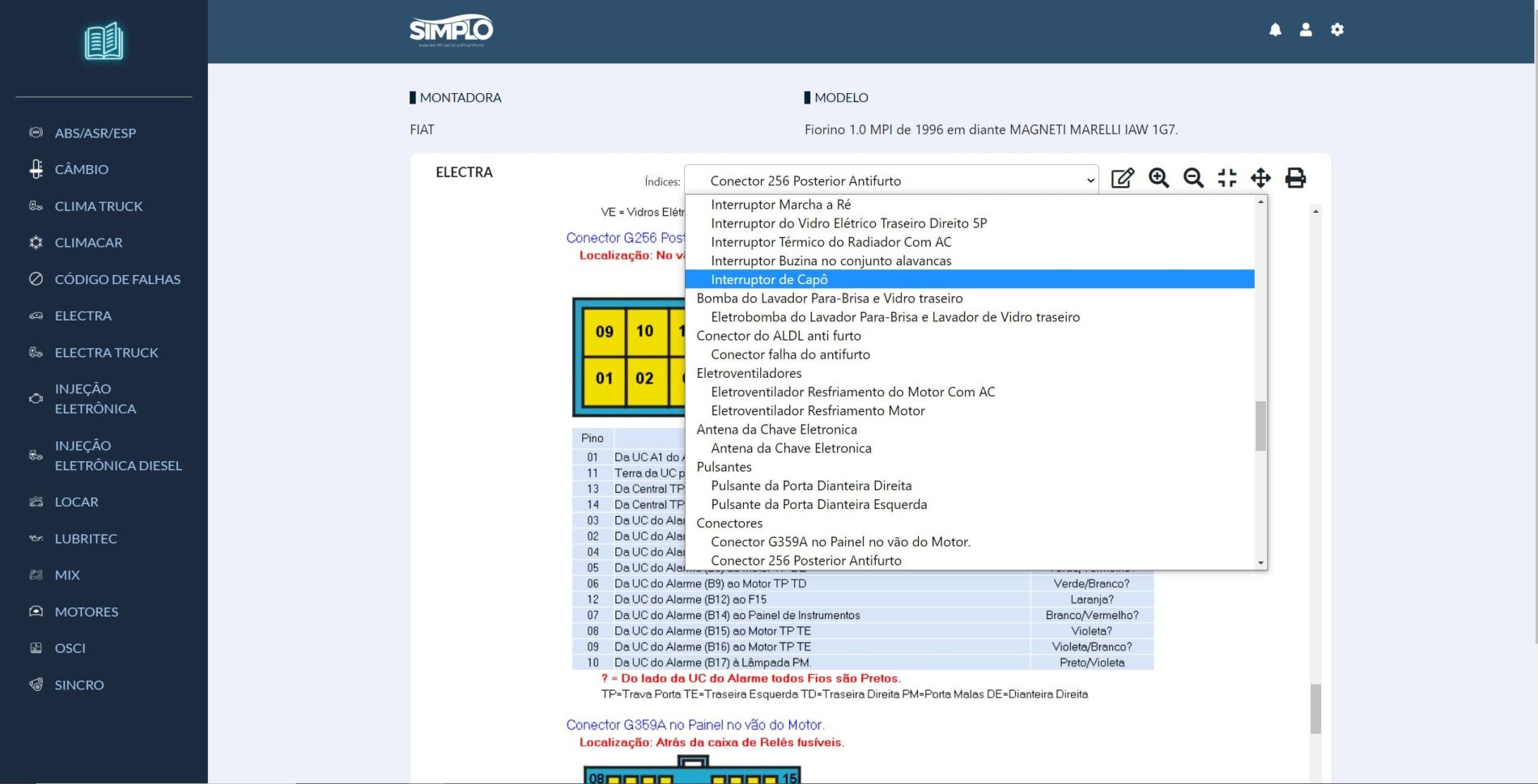This screenshot has height=784, width=1538.
Task: Zoom out with the magnifier minus icon
Action: 1193,178
